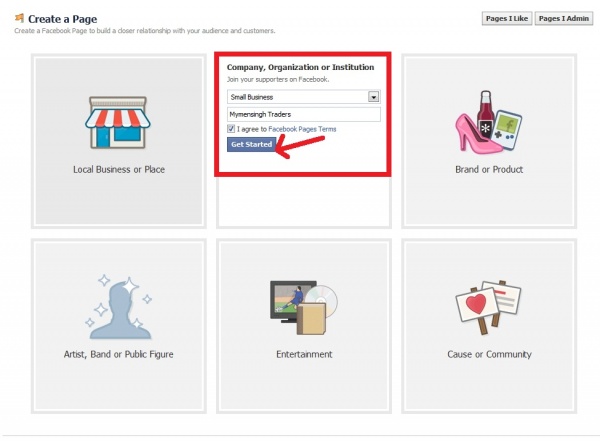Screen dimensions: 600x441
Task: Click the Artist, Band or Public Figure label
Action: tap(119, 354)
